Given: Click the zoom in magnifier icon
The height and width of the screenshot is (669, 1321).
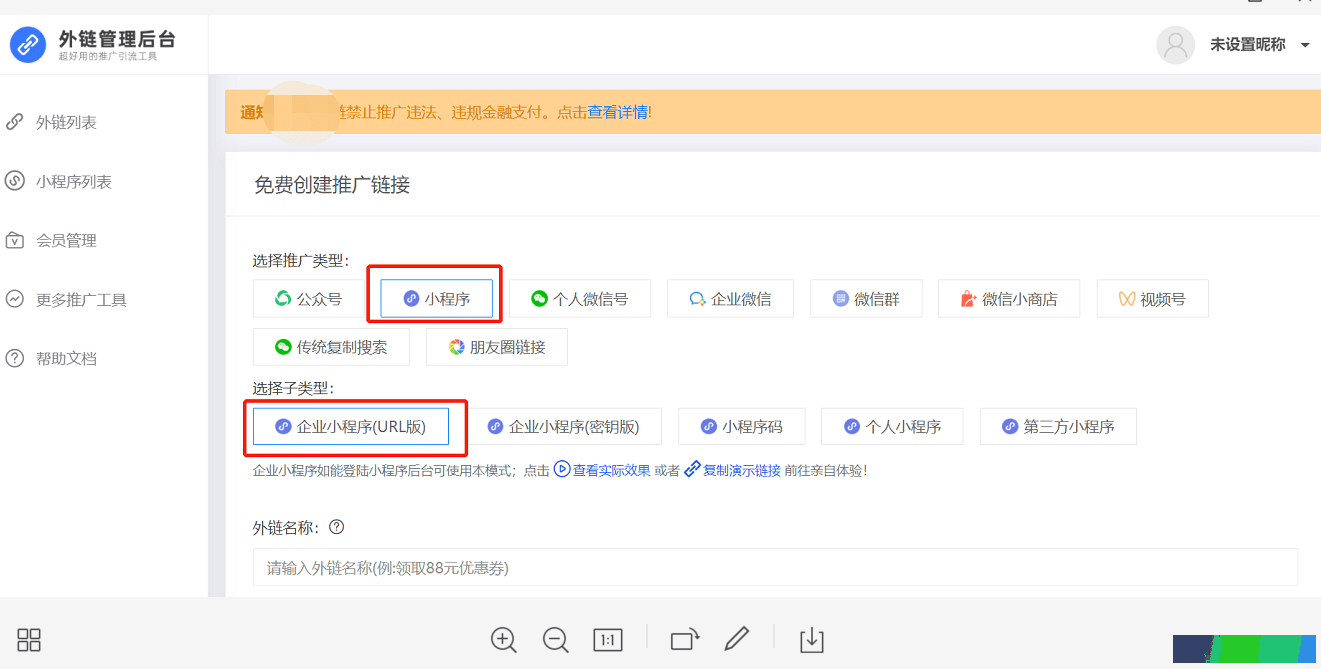Looking at the screenshot, I should pyautogui.click(x=504, y=640).
